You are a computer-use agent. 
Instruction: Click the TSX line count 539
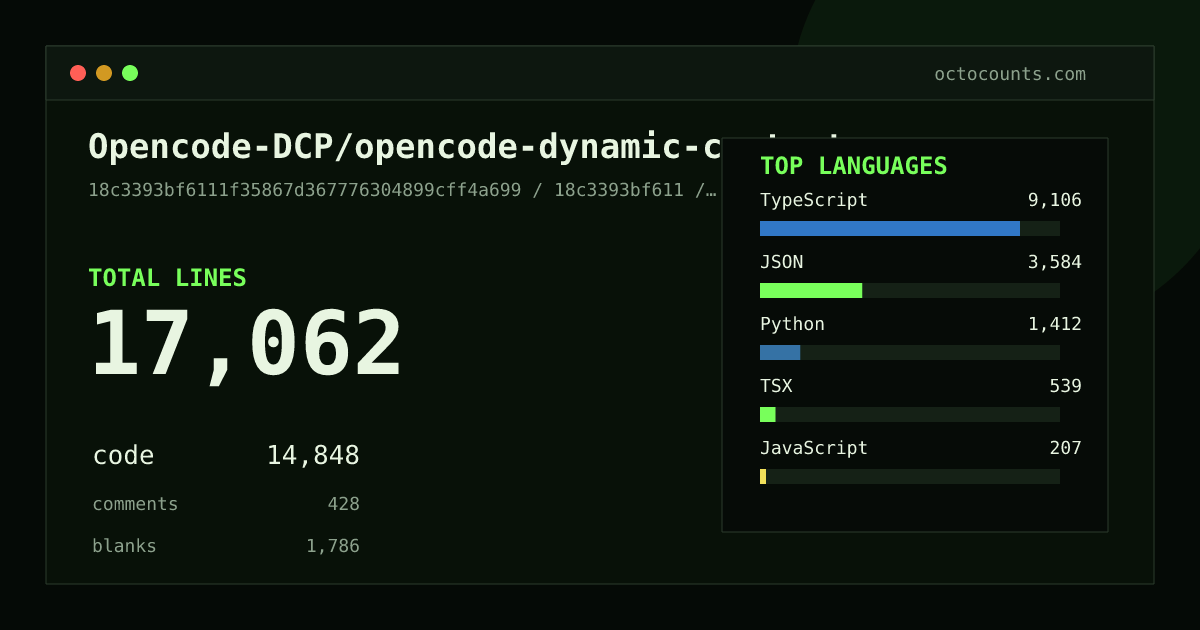tap(1065, 386)
